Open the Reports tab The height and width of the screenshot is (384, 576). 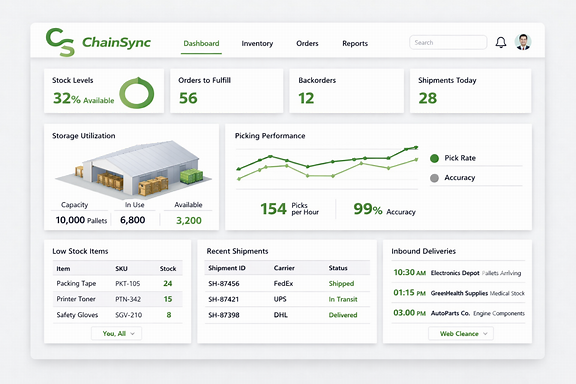click(355, 43)
